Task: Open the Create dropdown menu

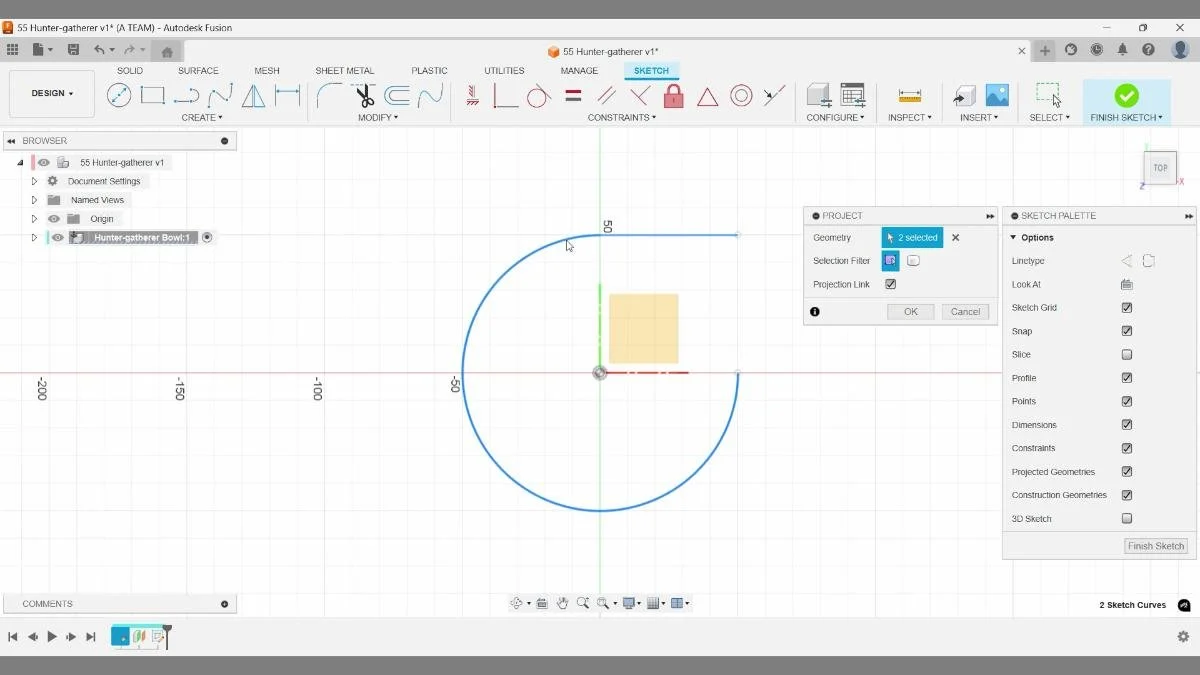Action: 202,117
